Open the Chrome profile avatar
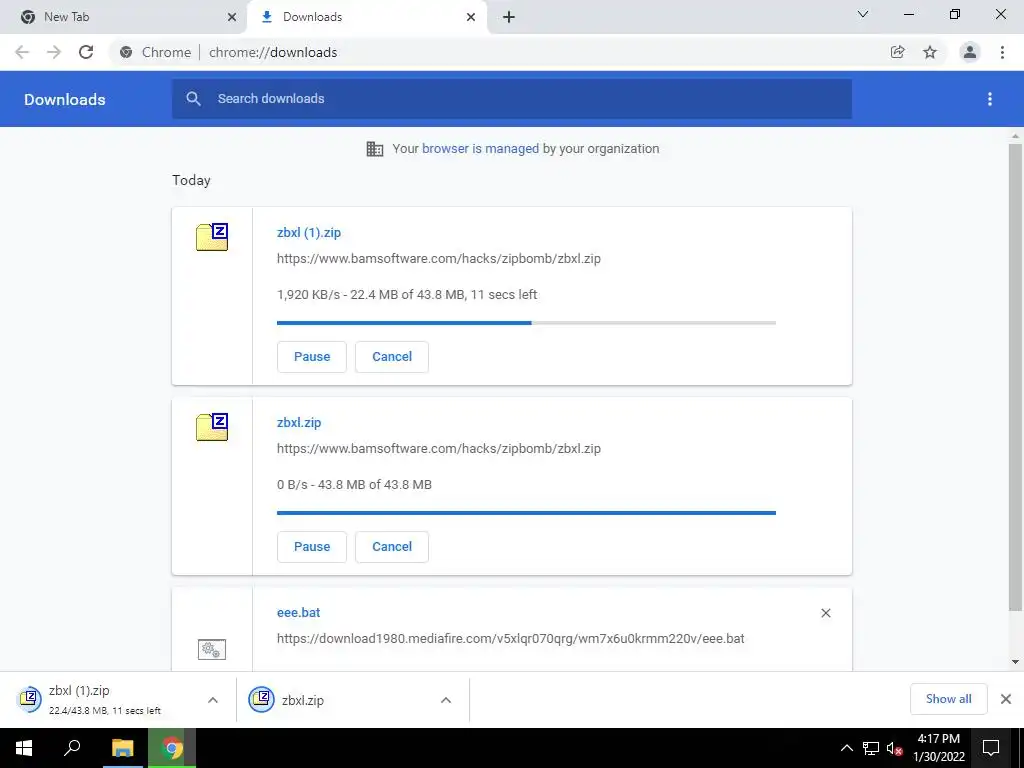 tap(970, 52)
